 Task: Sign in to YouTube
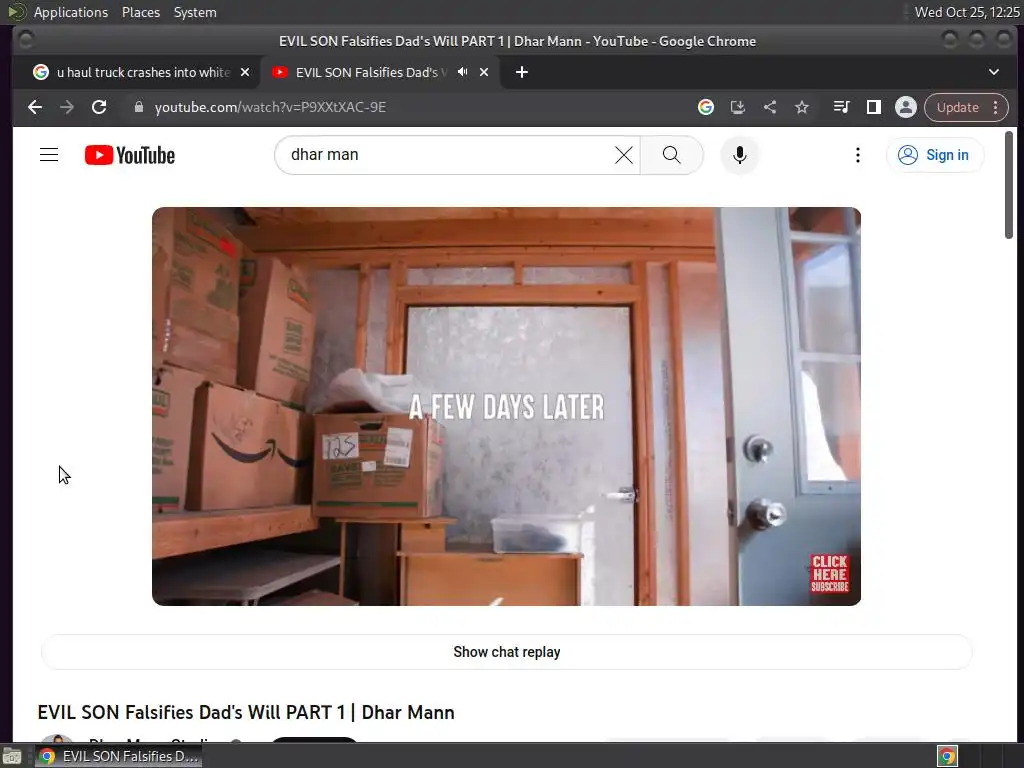[934, 155]
